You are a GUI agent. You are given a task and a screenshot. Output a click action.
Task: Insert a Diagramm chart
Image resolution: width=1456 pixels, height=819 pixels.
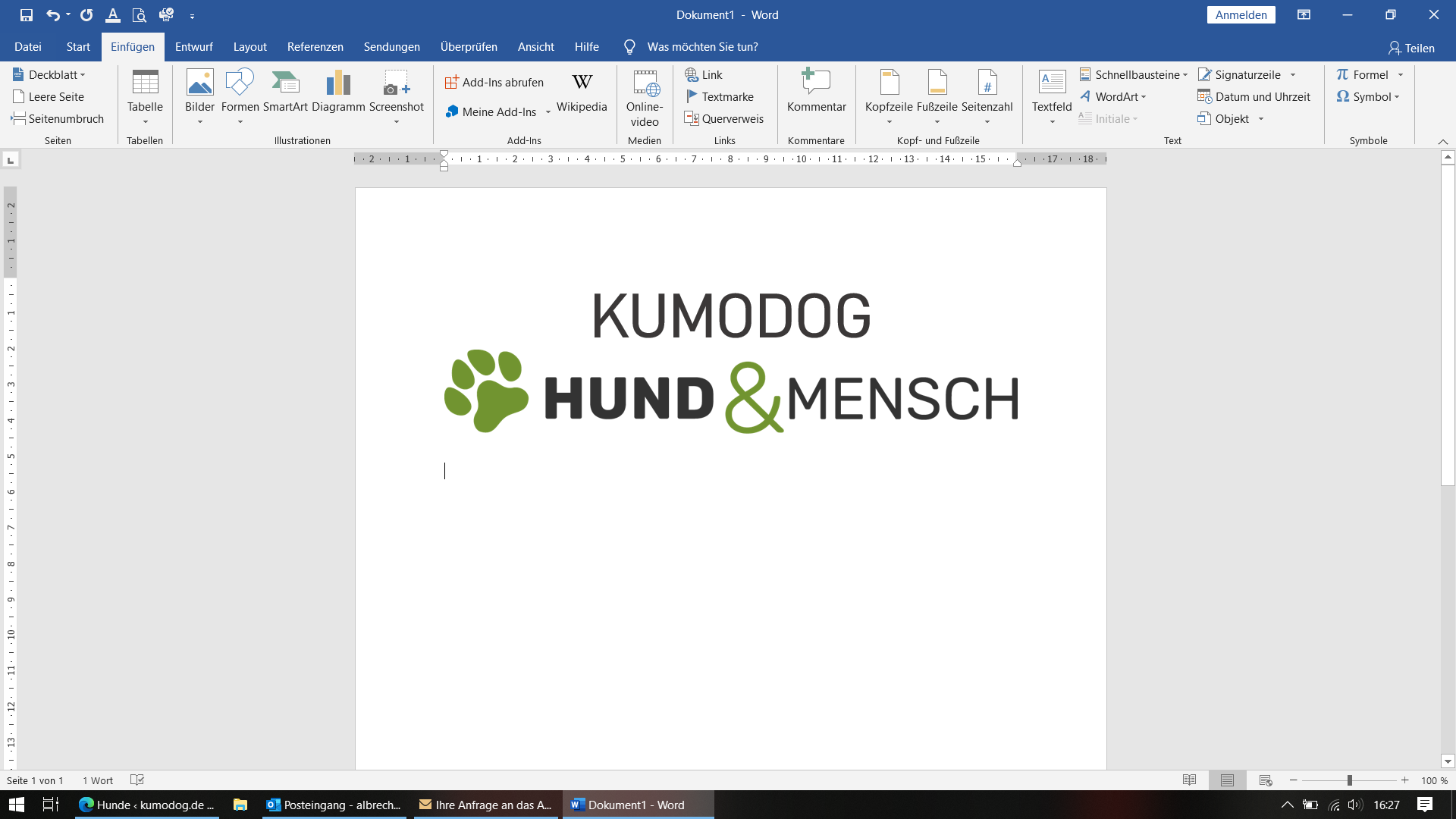pyautogui.click(x=338, y=83)
